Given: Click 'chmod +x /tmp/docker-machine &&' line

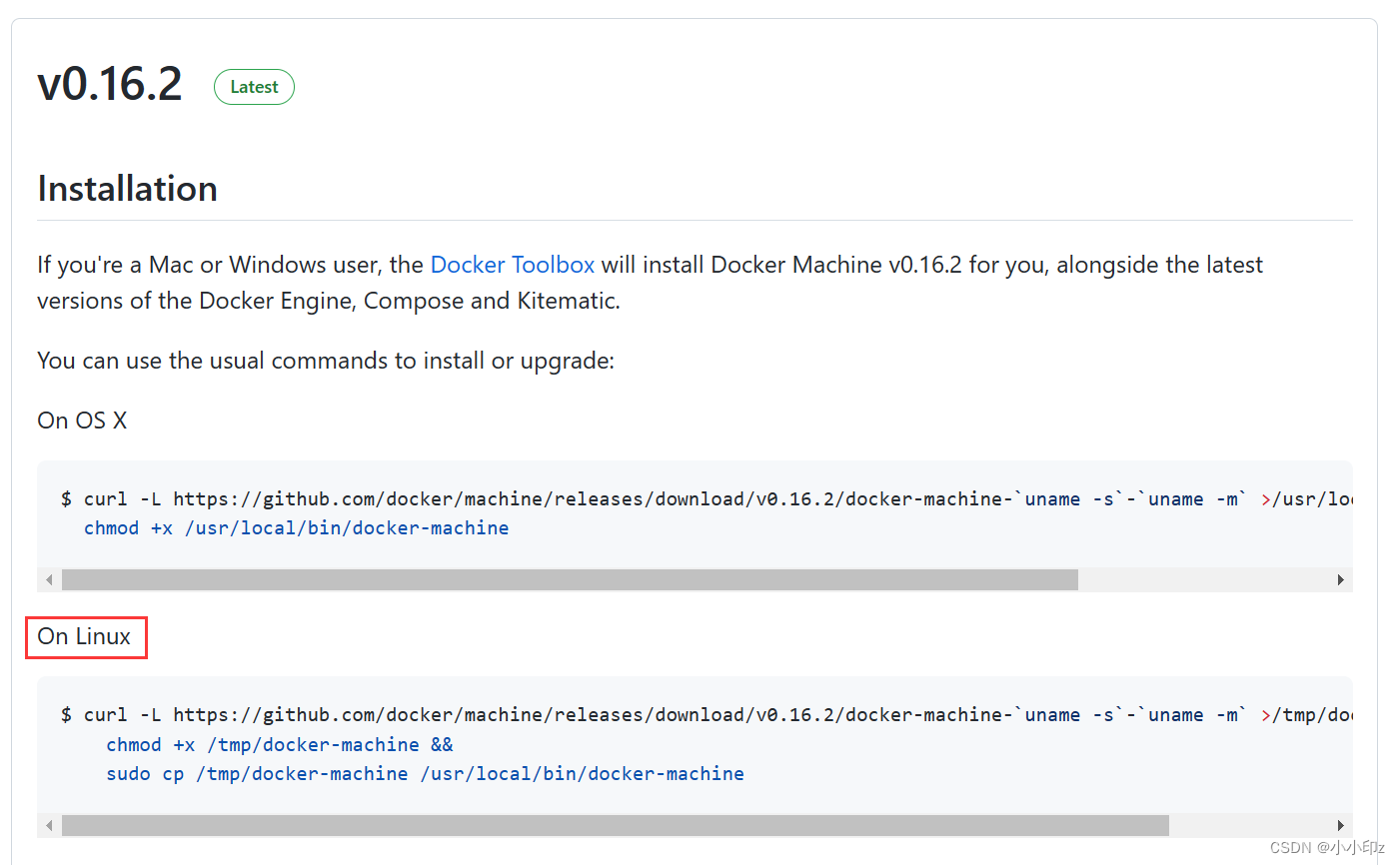Looking at the screenshot, I should click(x=280, y=745).
